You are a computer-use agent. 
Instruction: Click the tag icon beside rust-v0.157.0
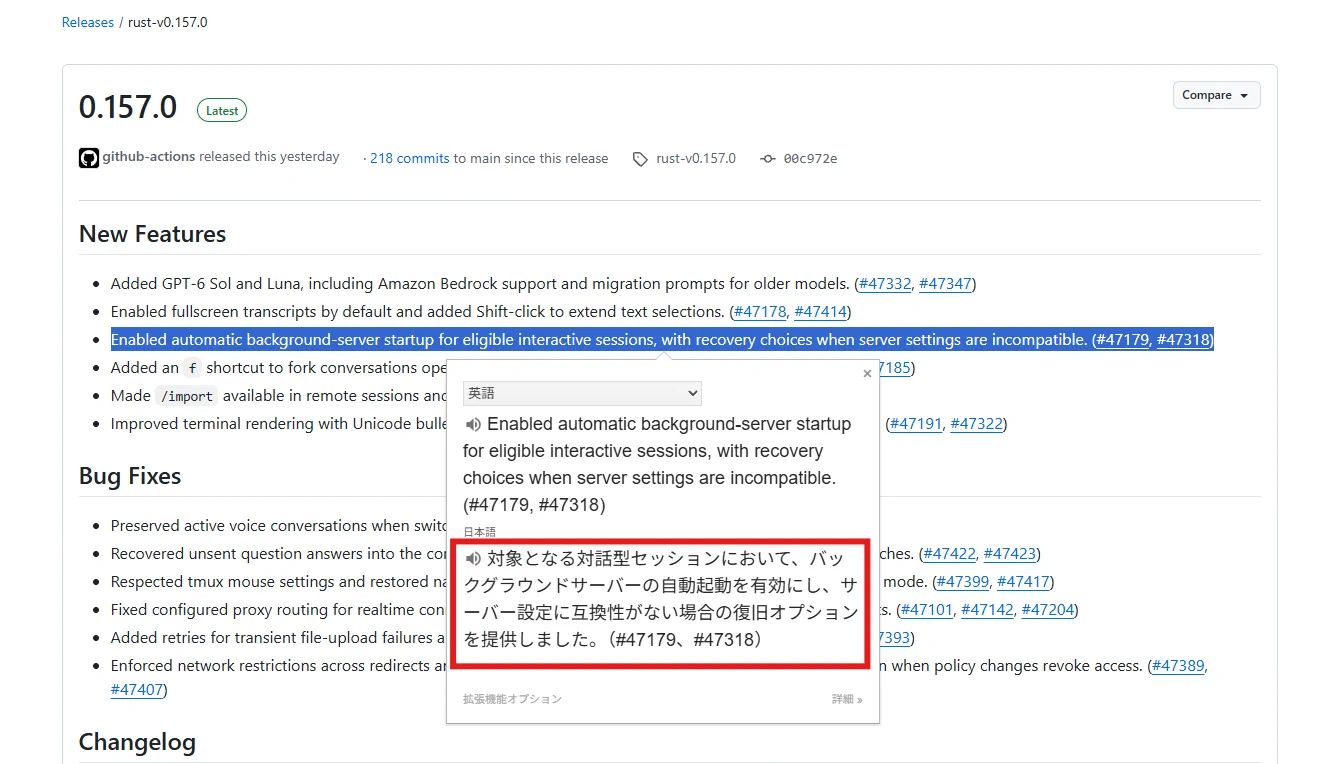pos(640,159)
